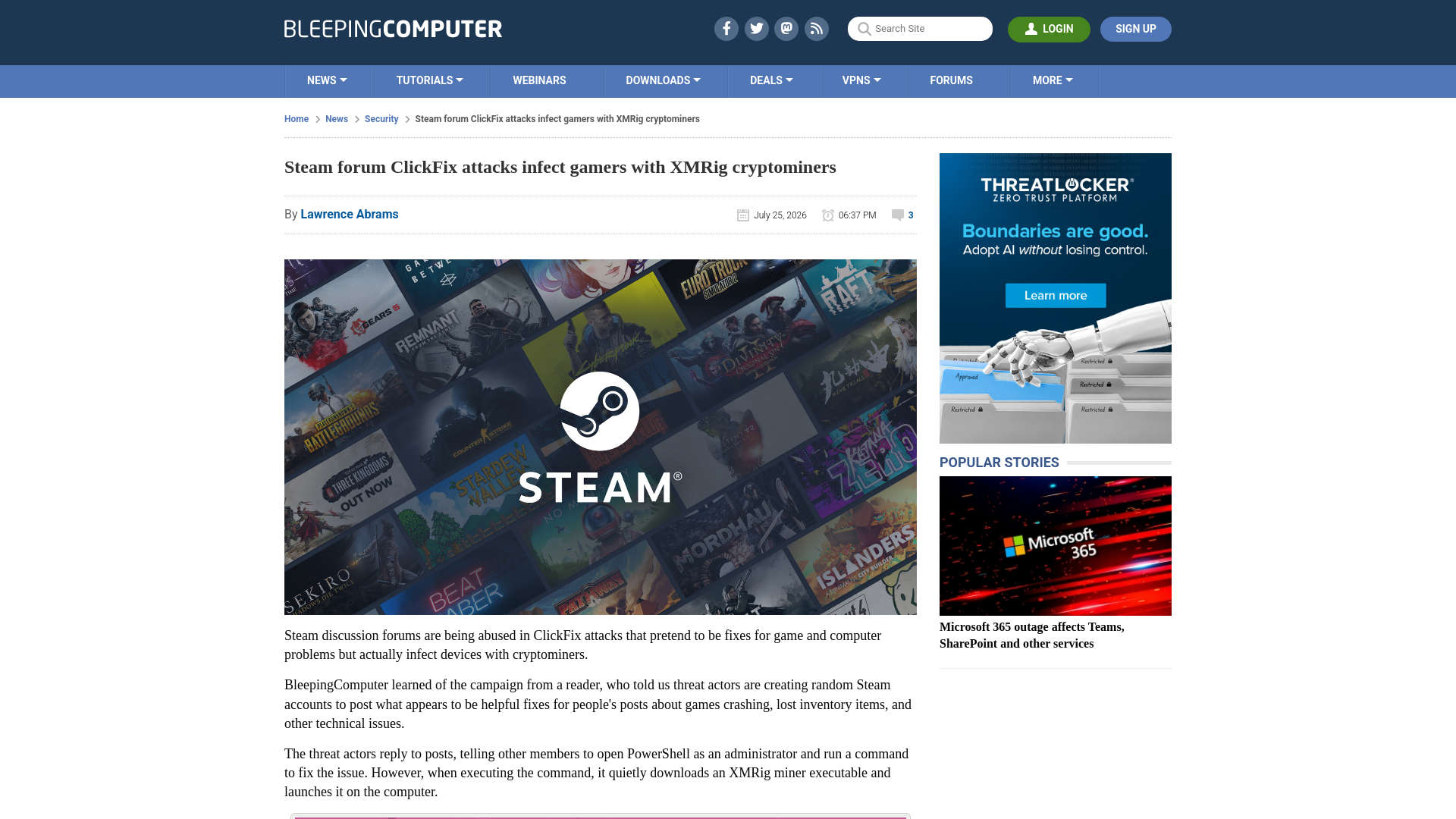This screenshot has width=1456, height=819.
Task: Open the Microsoft 365 story thumbnail
Action: pyautogui.click(x=1056, y=546)
